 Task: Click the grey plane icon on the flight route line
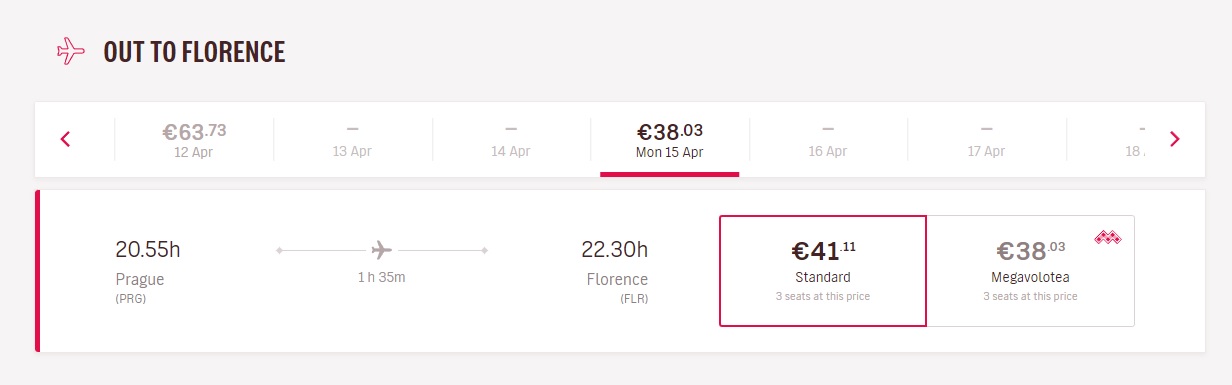pyautogui.click(x=381, y=249)
